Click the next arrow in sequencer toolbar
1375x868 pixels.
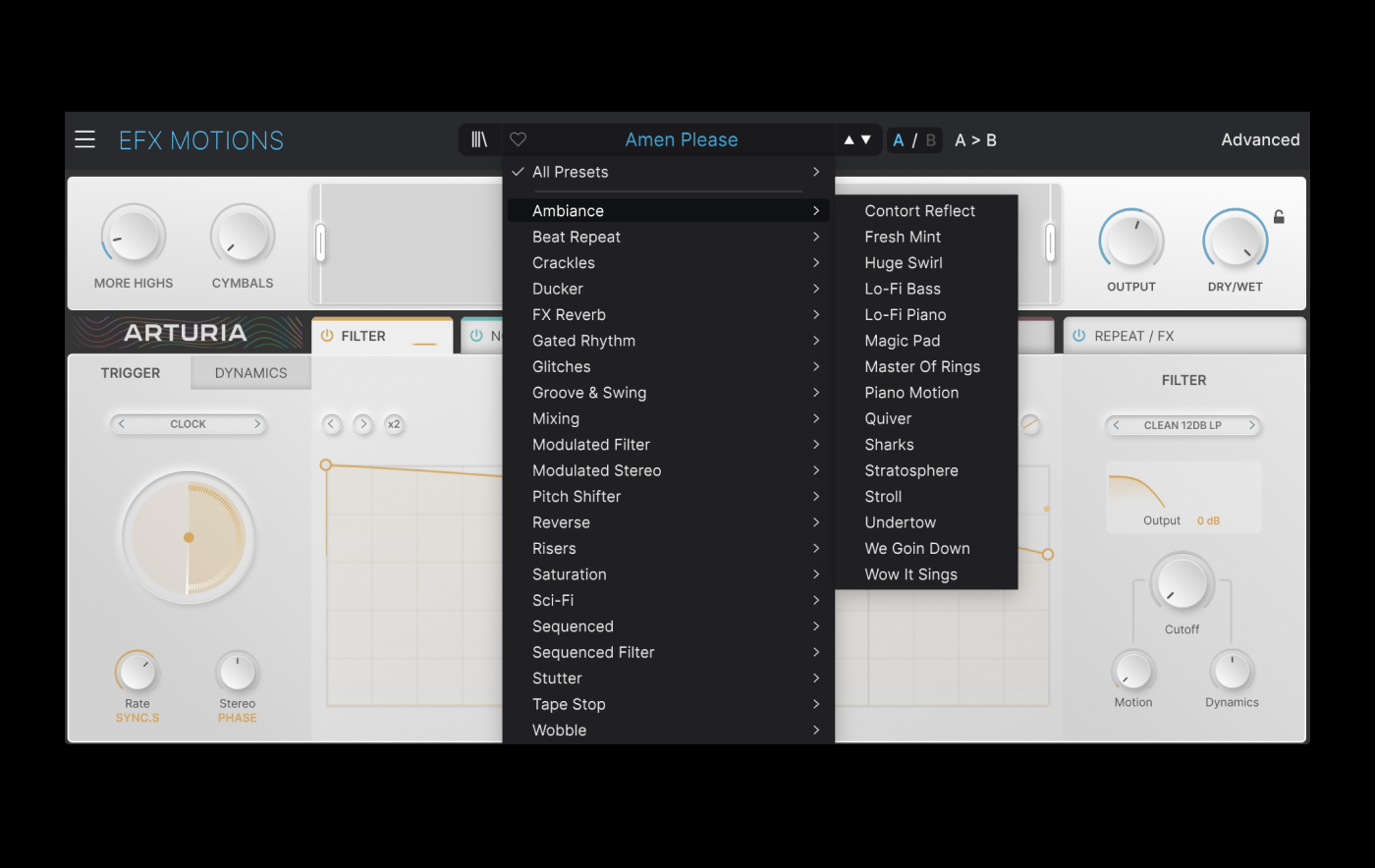pos(363,424)
